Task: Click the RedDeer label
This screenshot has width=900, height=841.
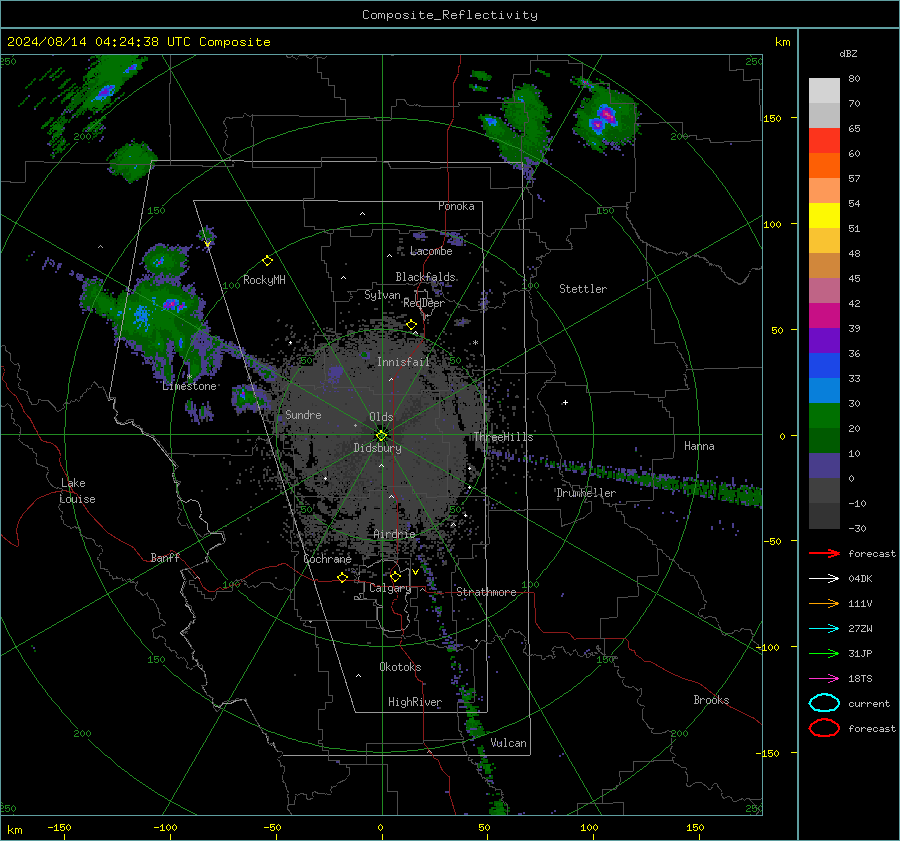Action: point(424,303)
